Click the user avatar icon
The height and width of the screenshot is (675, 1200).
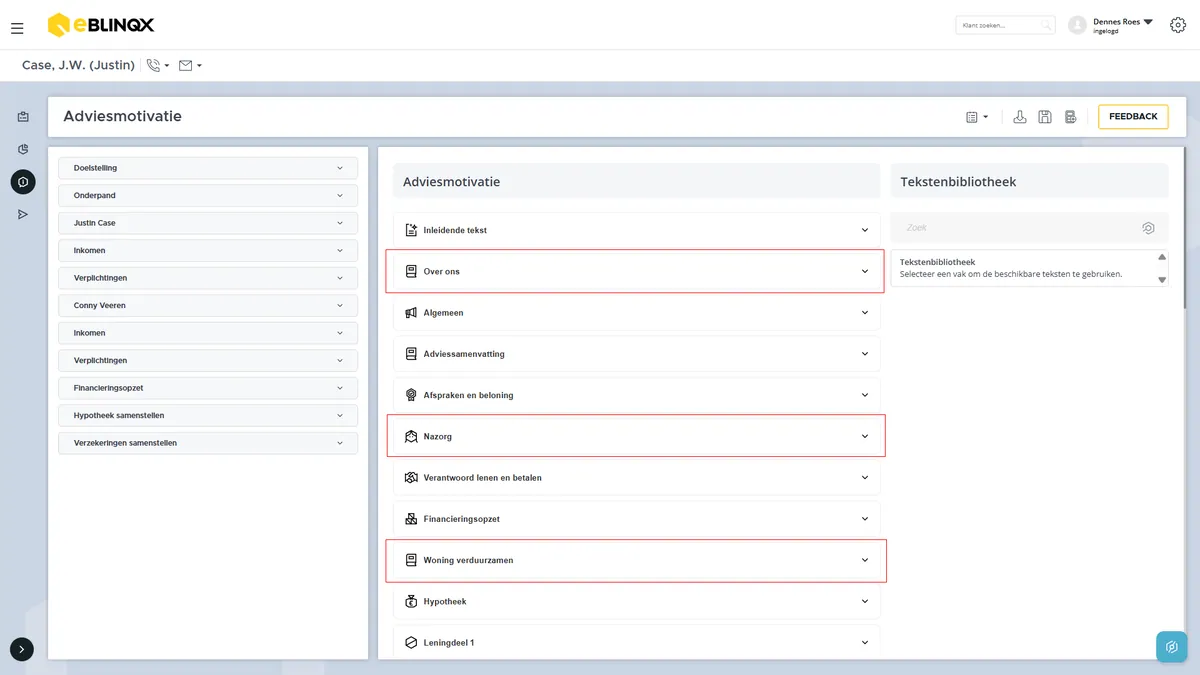click(1077, 25)
